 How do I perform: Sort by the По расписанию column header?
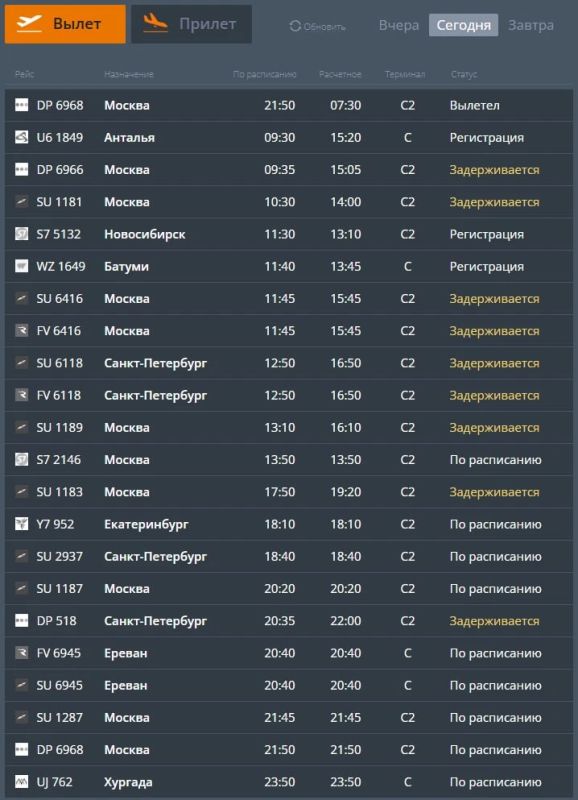[x=264, y=74]
